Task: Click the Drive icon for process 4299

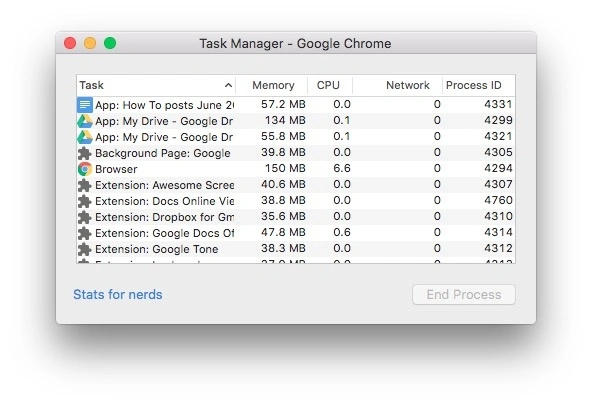Action: 85,121
